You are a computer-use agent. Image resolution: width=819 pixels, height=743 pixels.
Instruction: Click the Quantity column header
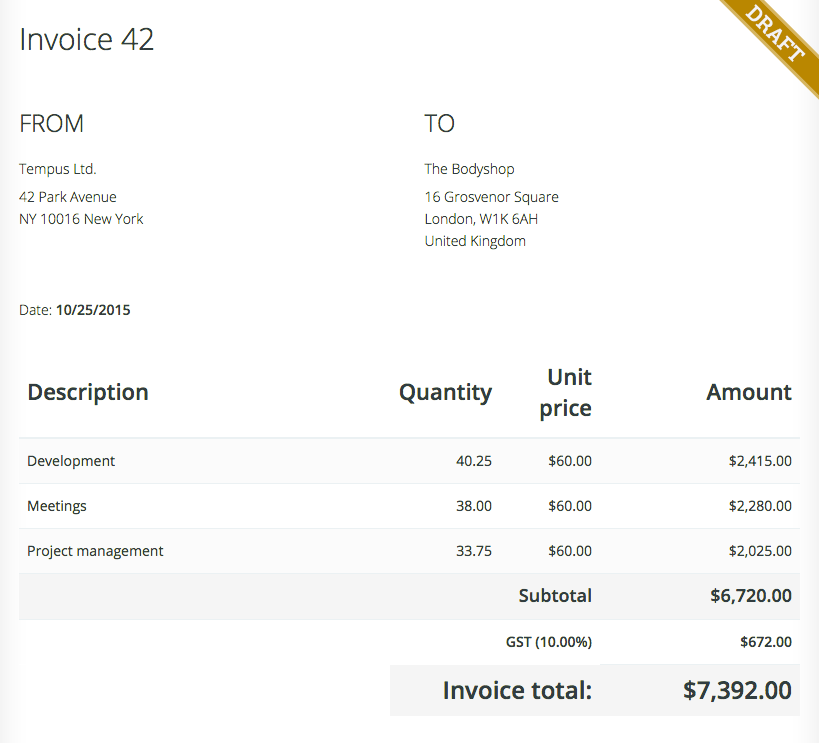click(x=445, y=391)
